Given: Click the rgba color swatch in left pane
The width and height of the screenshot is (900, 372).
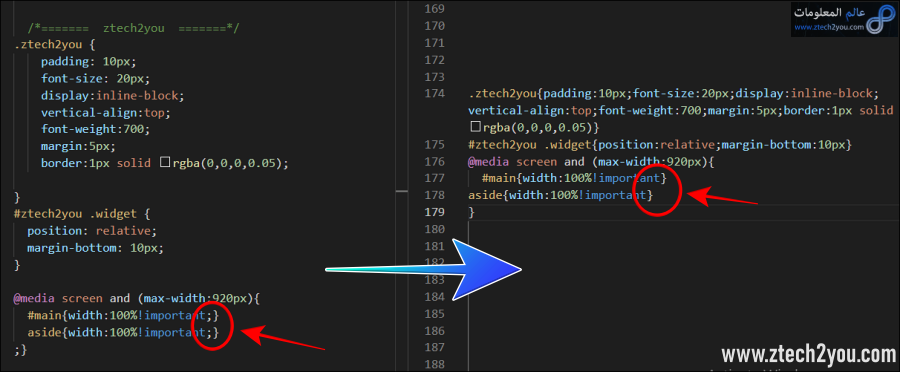Looking at the screenshot, I should coord(165,163).
